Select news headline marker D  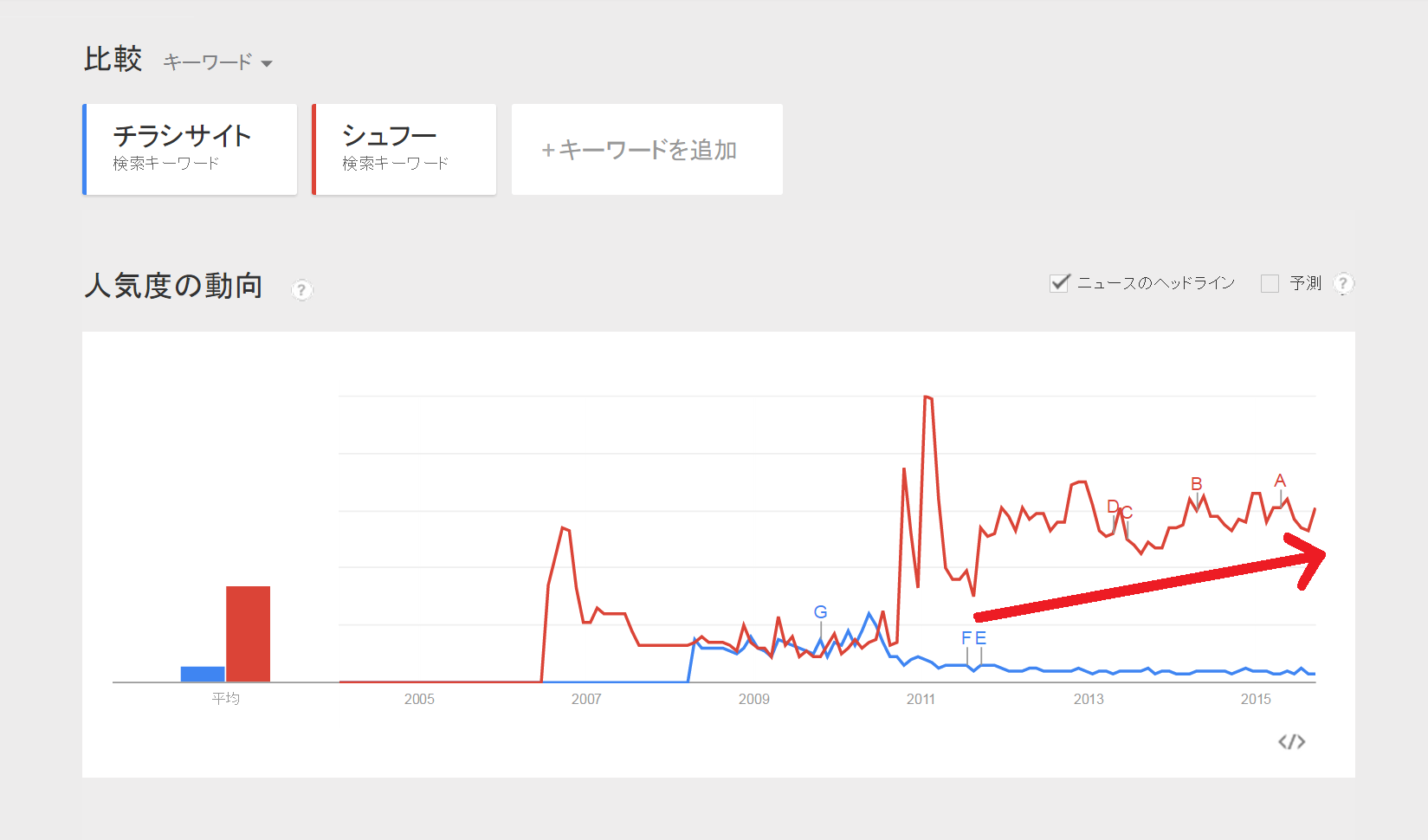click(x=1113, y=507)
